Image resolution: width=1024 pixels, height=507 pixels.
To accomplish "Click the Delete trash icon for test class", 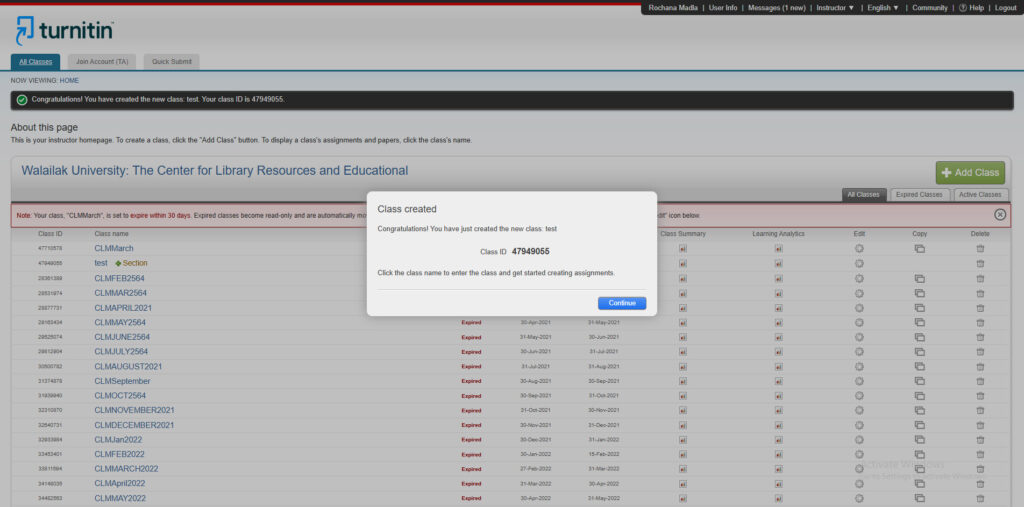I will click(980, 263).
